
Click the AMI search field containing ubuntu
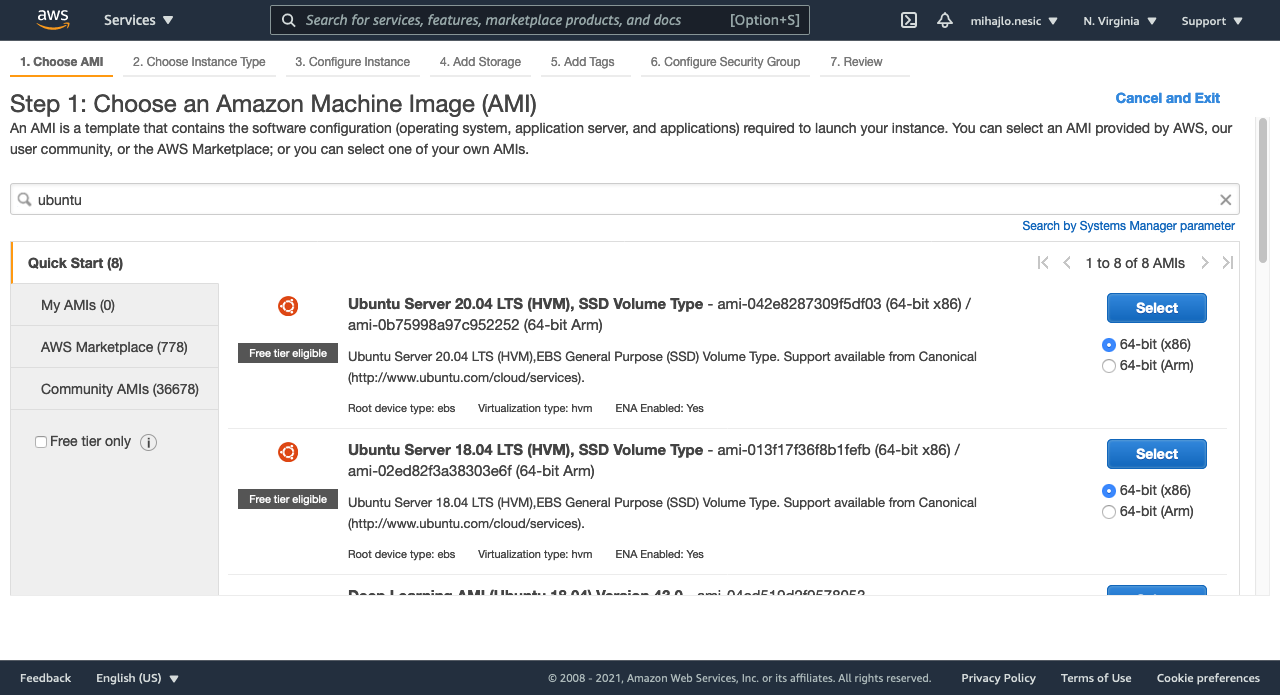[624, 199]
